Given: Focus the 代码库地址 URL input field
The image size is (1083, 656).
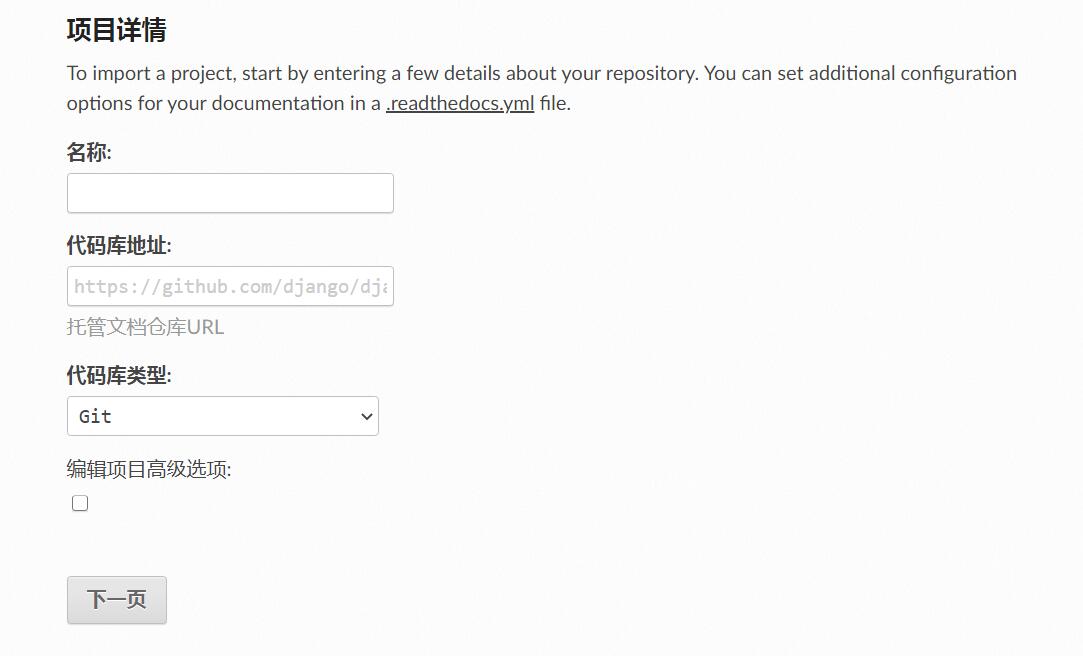Looking at the screenshot, I should (x=230, y=286).
